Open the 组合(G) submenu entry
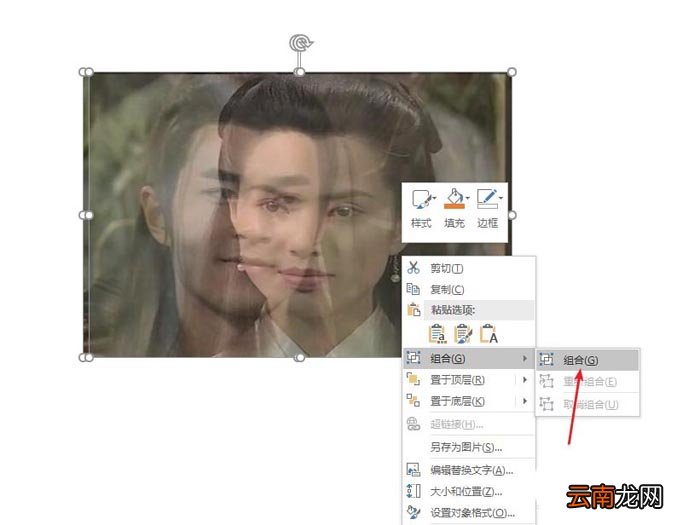 469,358
